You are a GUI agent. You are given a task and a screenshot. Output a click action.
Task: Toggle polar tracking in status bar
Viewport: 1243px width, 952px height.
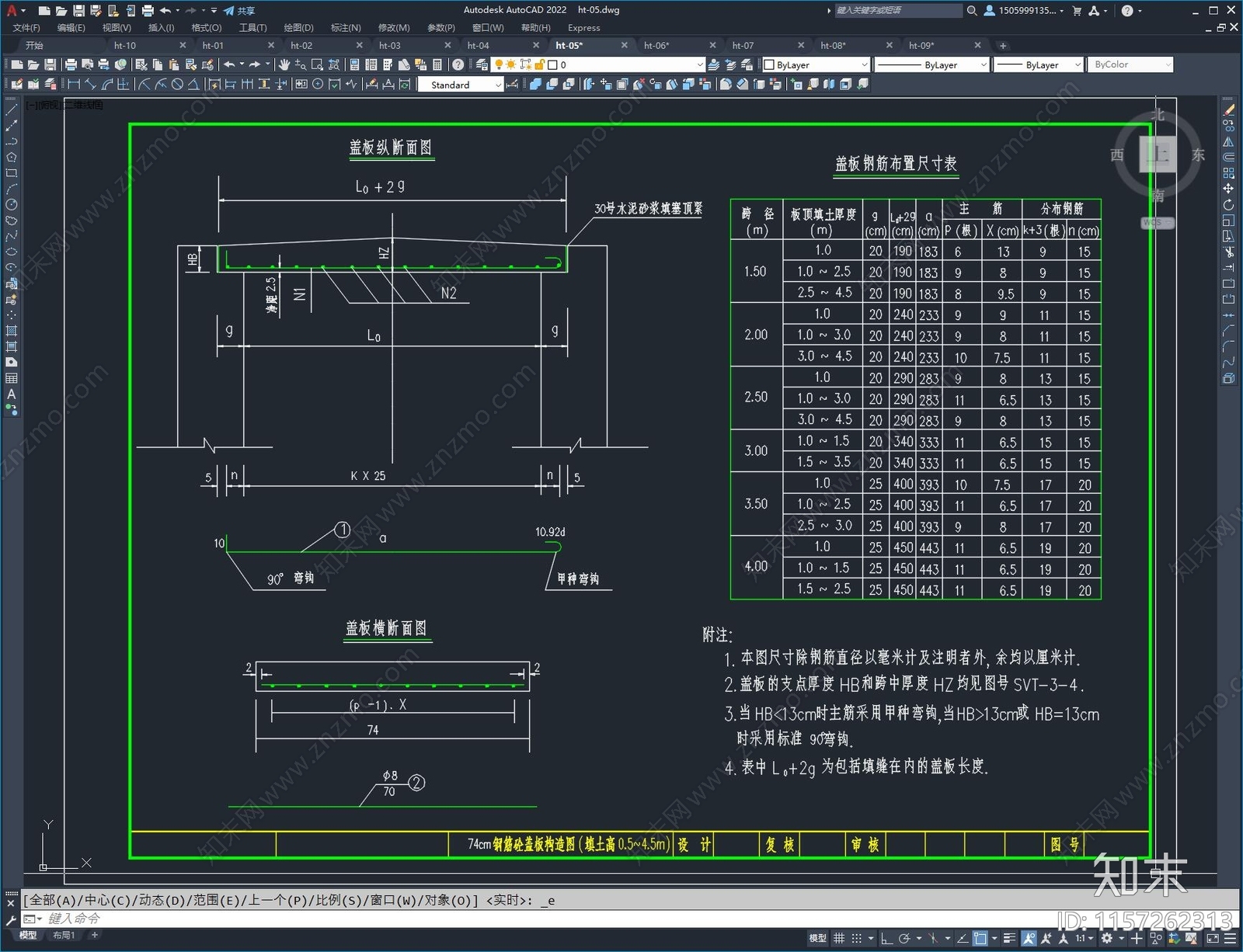pos(904,938)
